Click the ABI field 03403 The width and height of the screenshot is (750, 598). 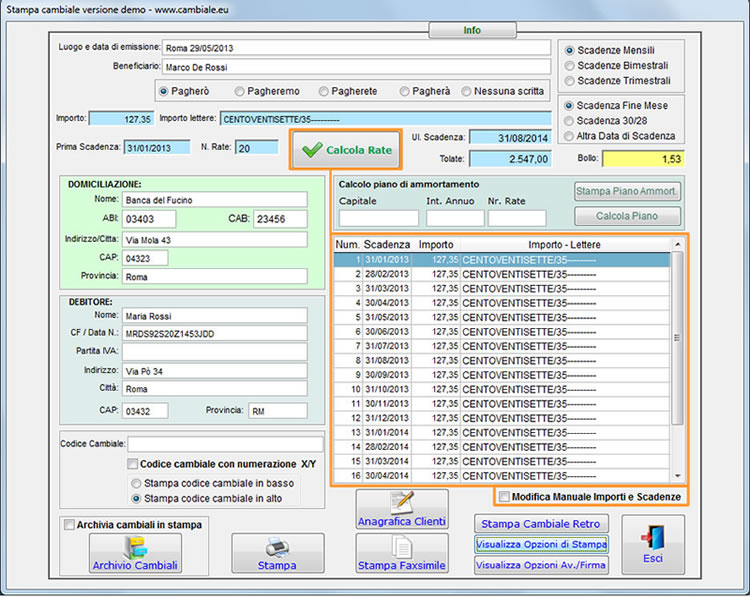[x=149, y=219]
